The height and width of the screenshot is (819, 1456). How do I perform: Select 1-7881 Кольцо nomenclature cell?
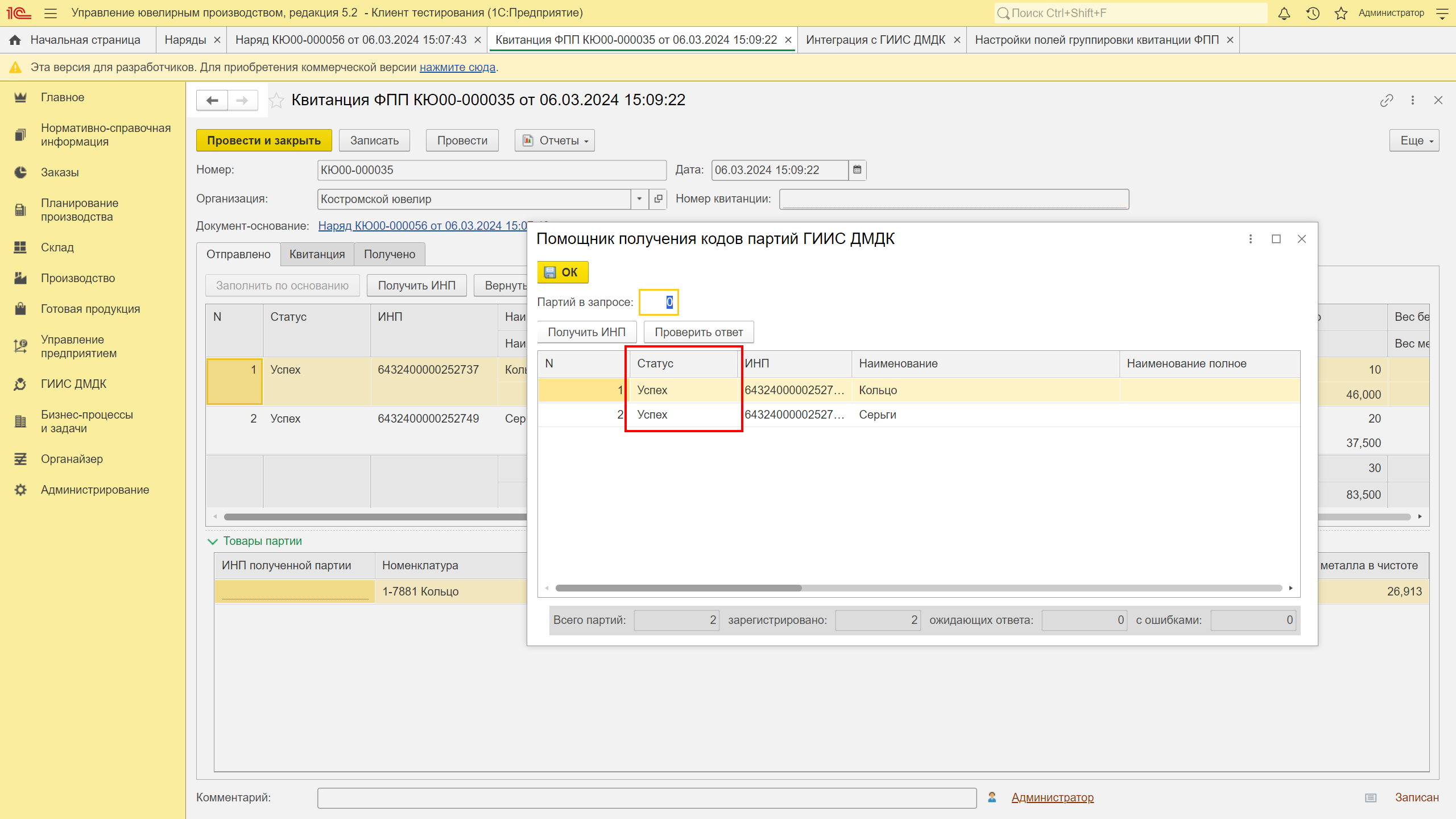(x=450, y=591)
